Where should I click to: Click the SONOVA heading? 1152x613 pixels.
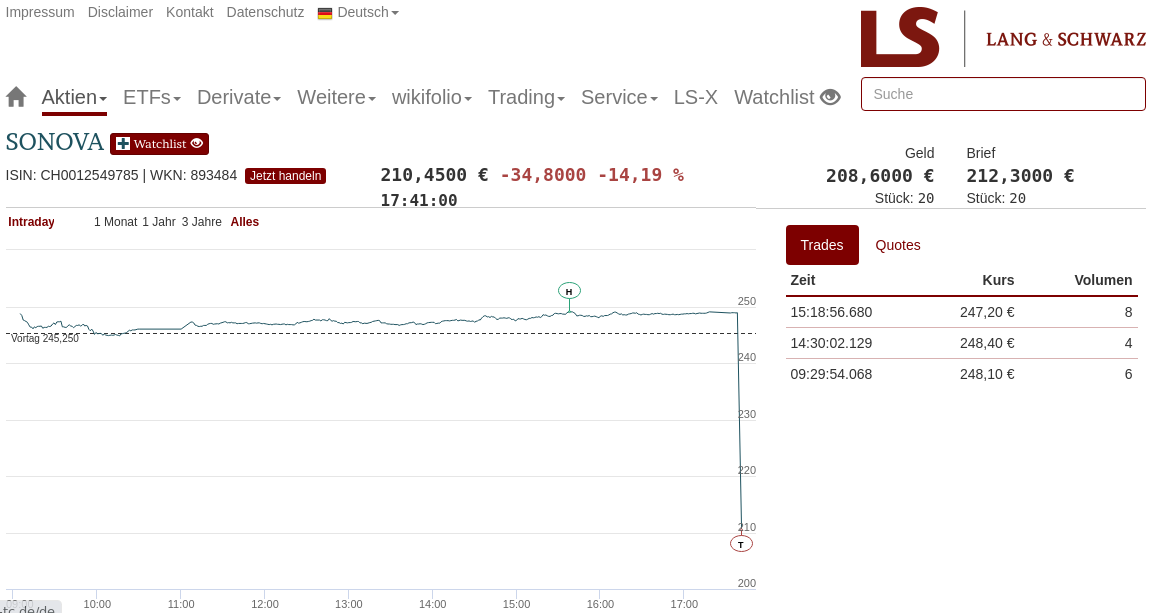(x=54, y=142)
